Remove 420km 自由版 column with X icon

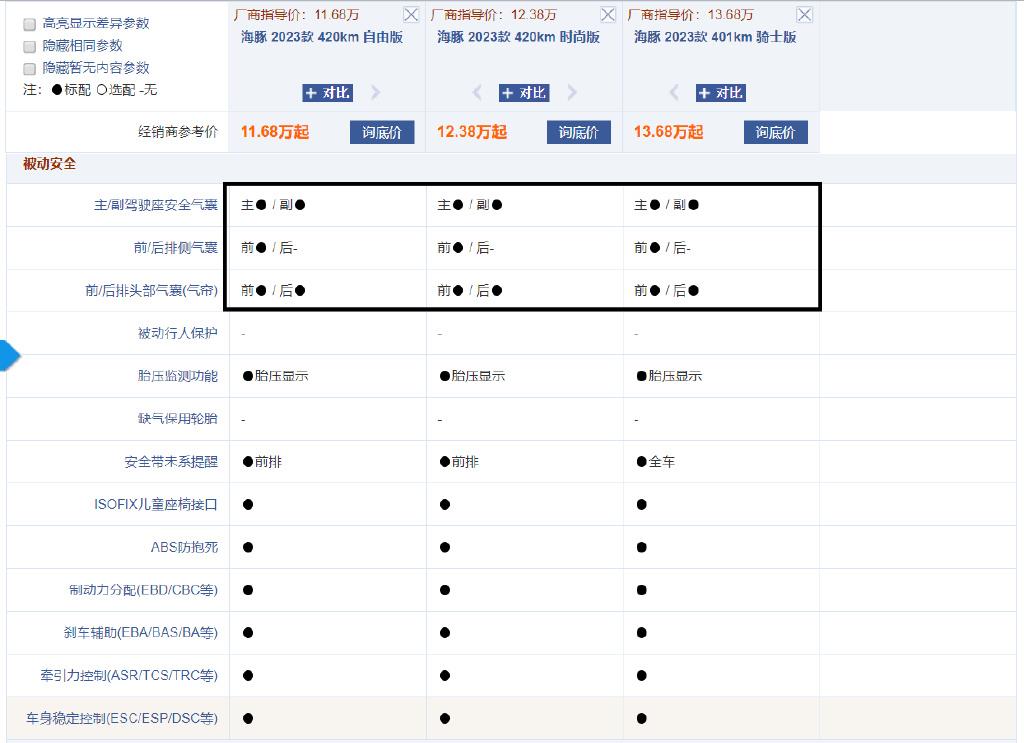click(x=411, y=14)
